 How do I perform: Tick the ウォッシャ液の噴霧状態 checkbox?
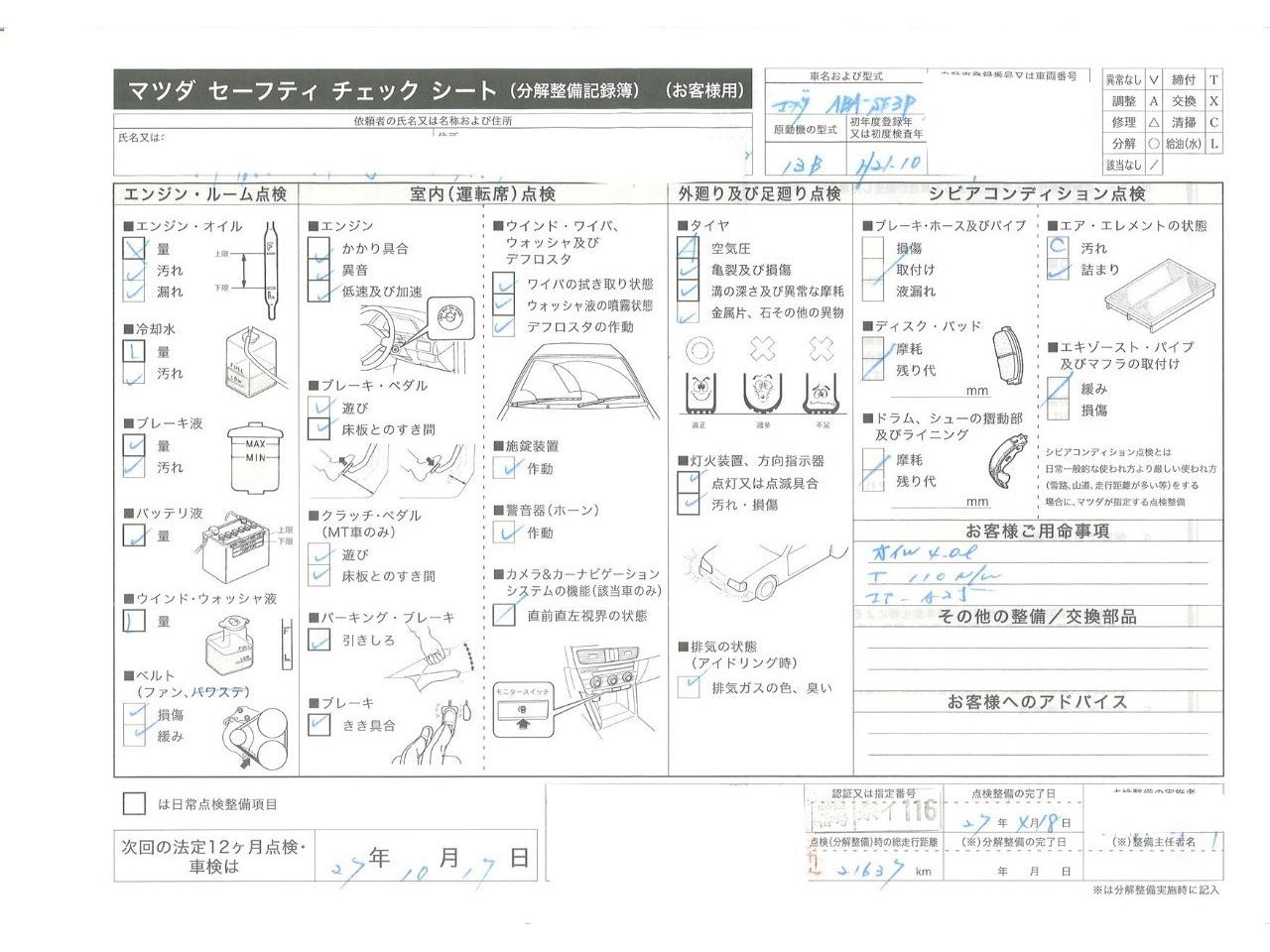504,305
